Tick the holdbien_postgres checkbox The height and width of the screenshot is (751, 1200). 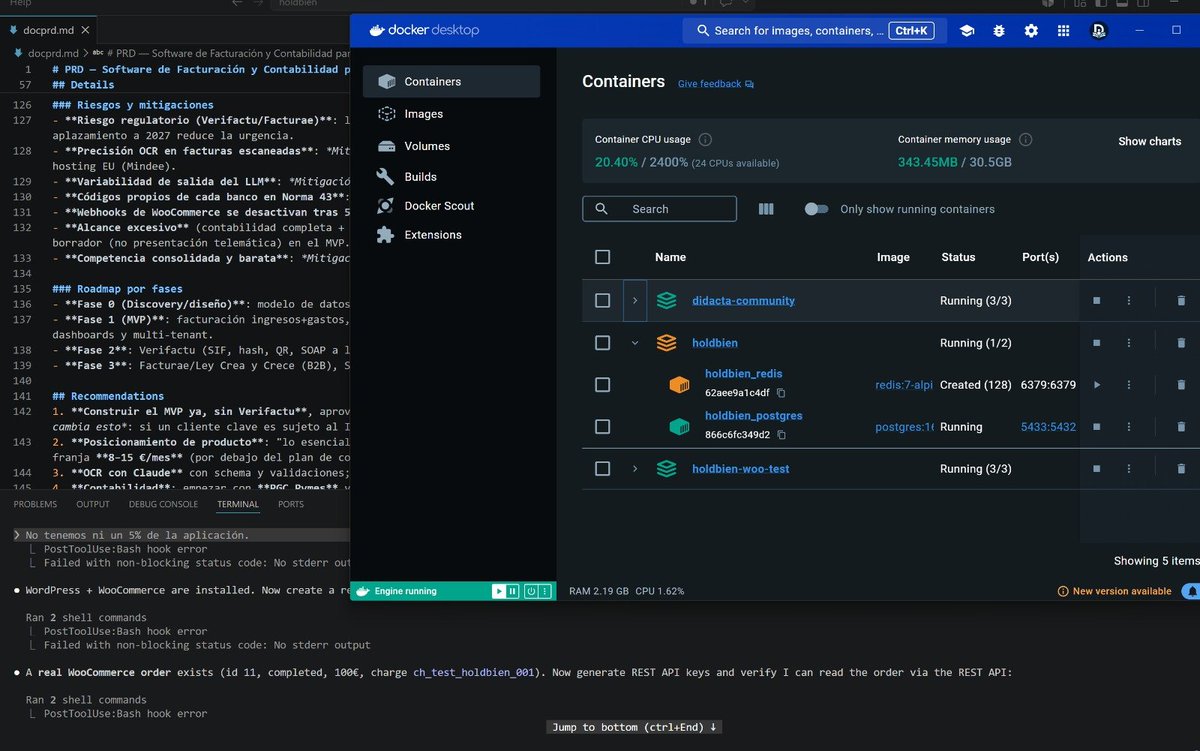(x=602, y=427)
